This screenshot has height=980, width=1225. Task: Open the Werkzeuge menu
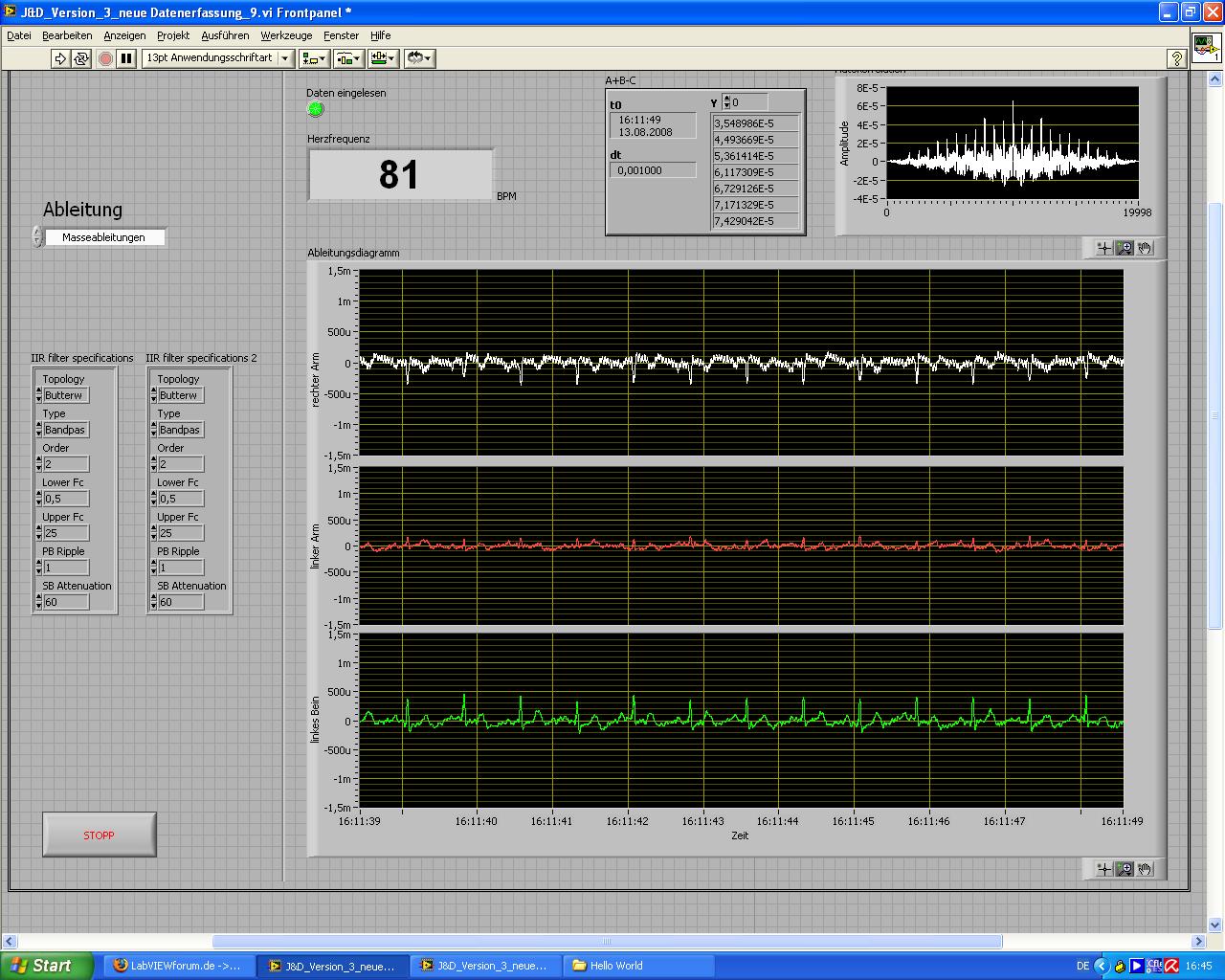coord(286,35)
